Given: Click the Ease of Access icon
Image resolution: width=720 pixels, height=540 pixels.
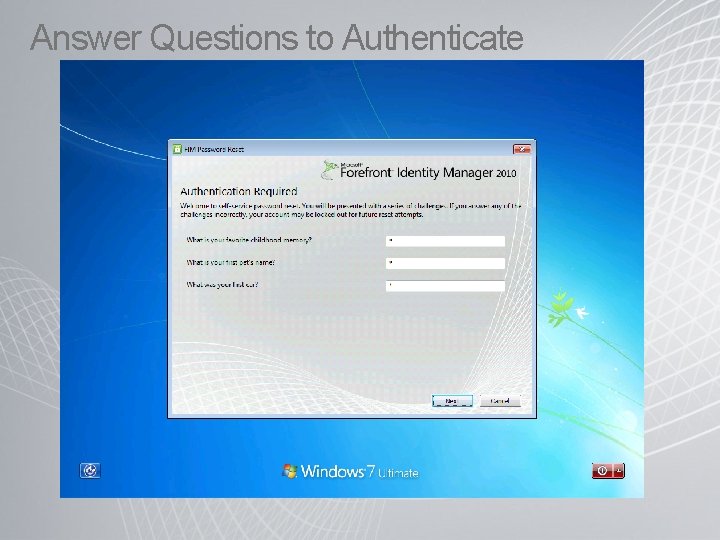Looking at the screenshot, I should pos(90,471).
